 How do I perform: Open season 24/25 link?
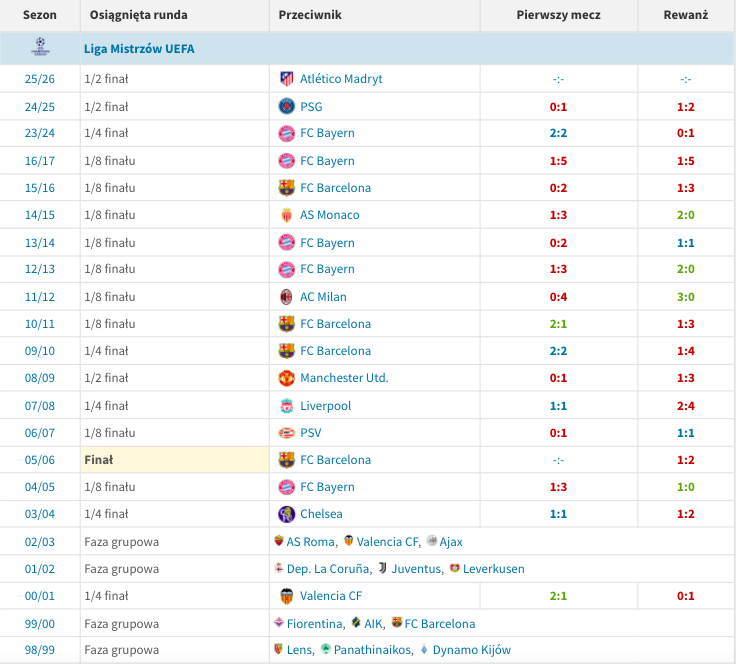pos(40,107)
